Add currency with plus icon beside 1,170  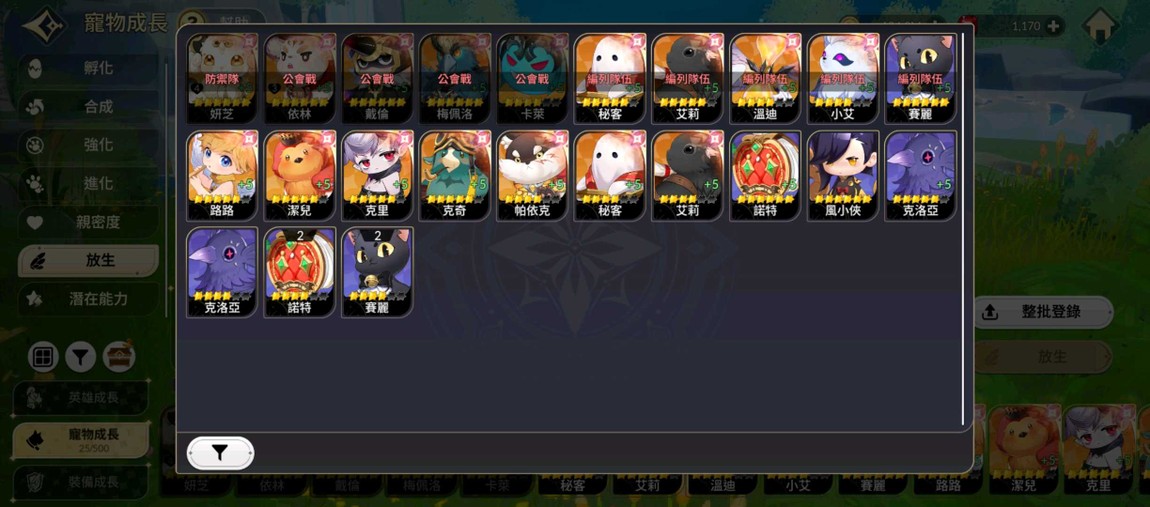pyautogui.click(x=1054, y=26)
